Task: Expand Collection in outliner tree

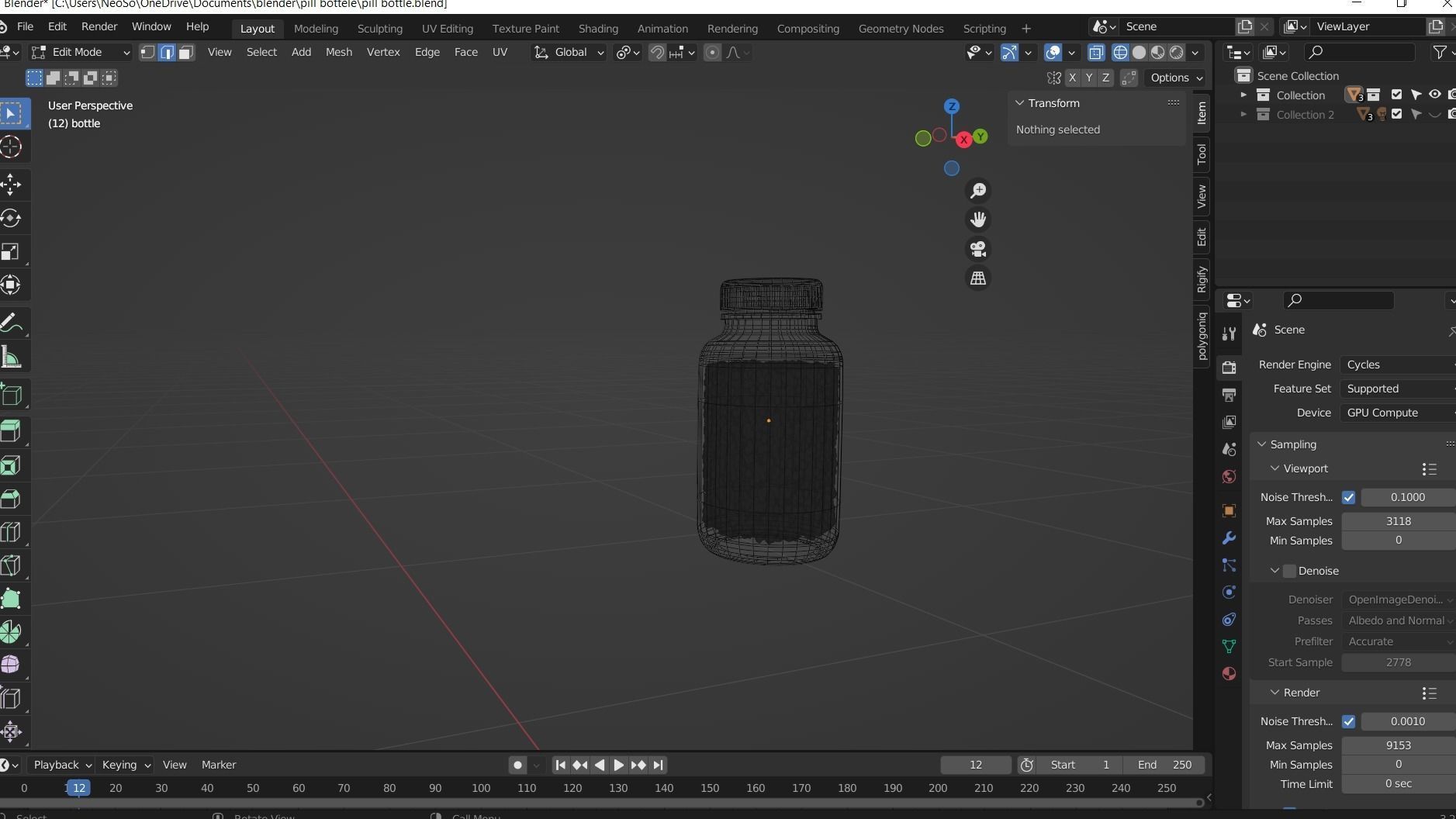Action: point(1243,95)
